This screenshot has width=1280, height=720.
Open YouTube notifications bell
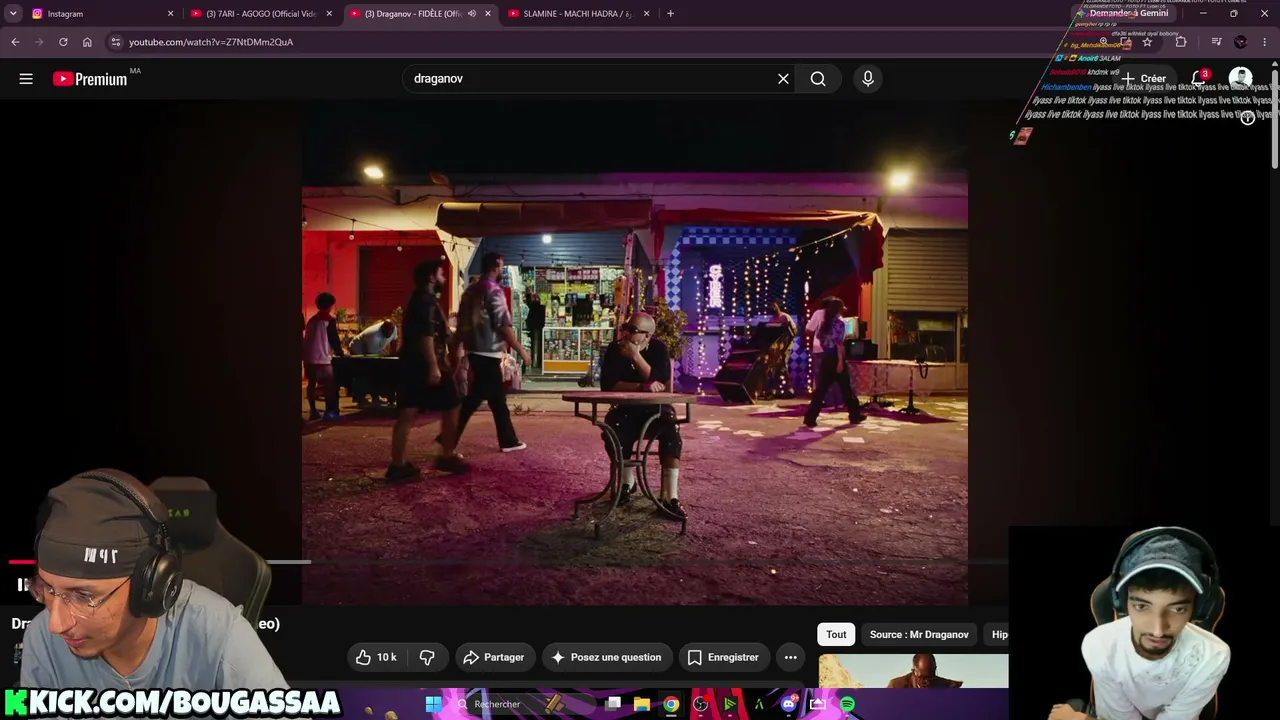1198,79
